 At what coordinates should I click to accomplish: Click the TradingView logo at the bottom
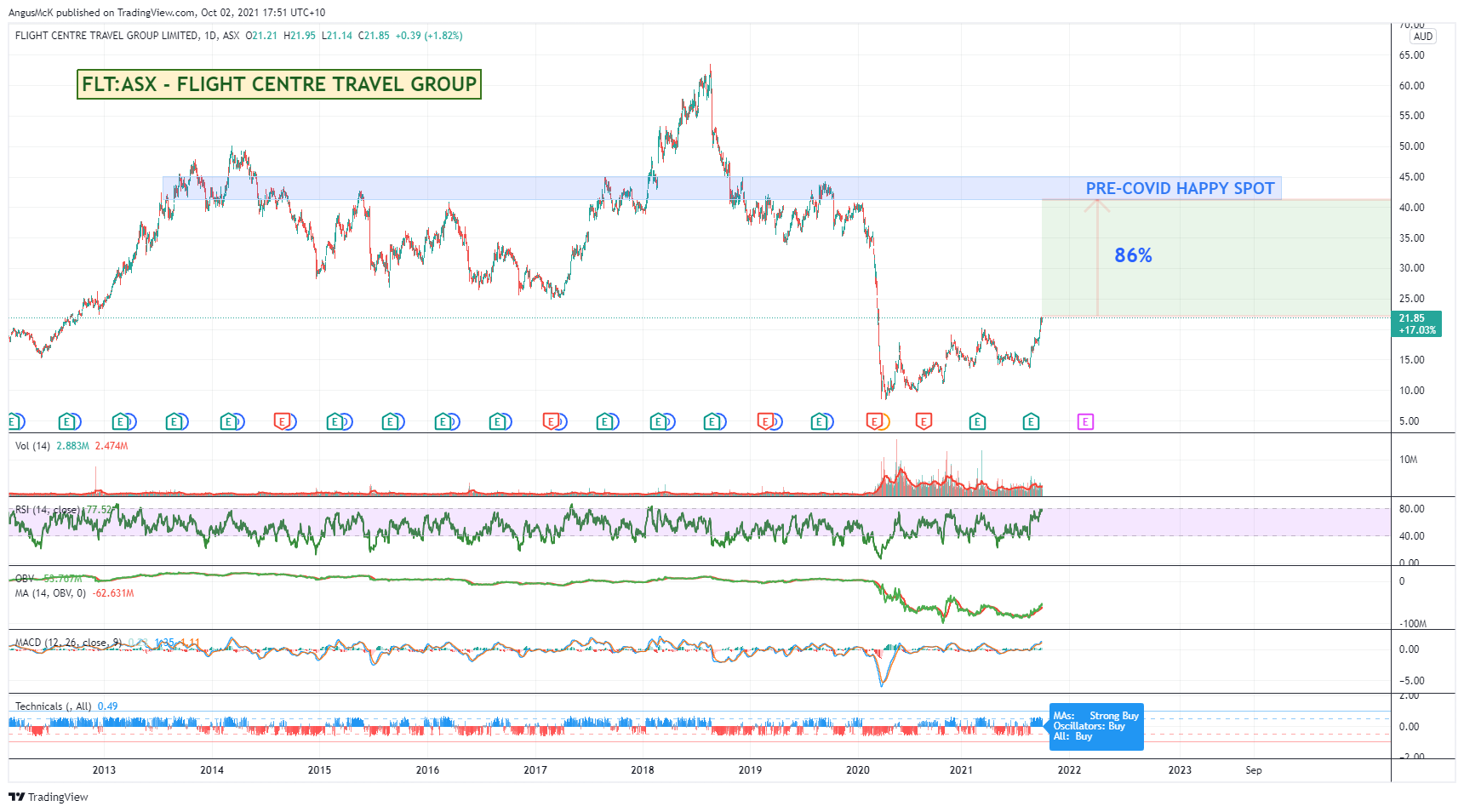point(49,798)
